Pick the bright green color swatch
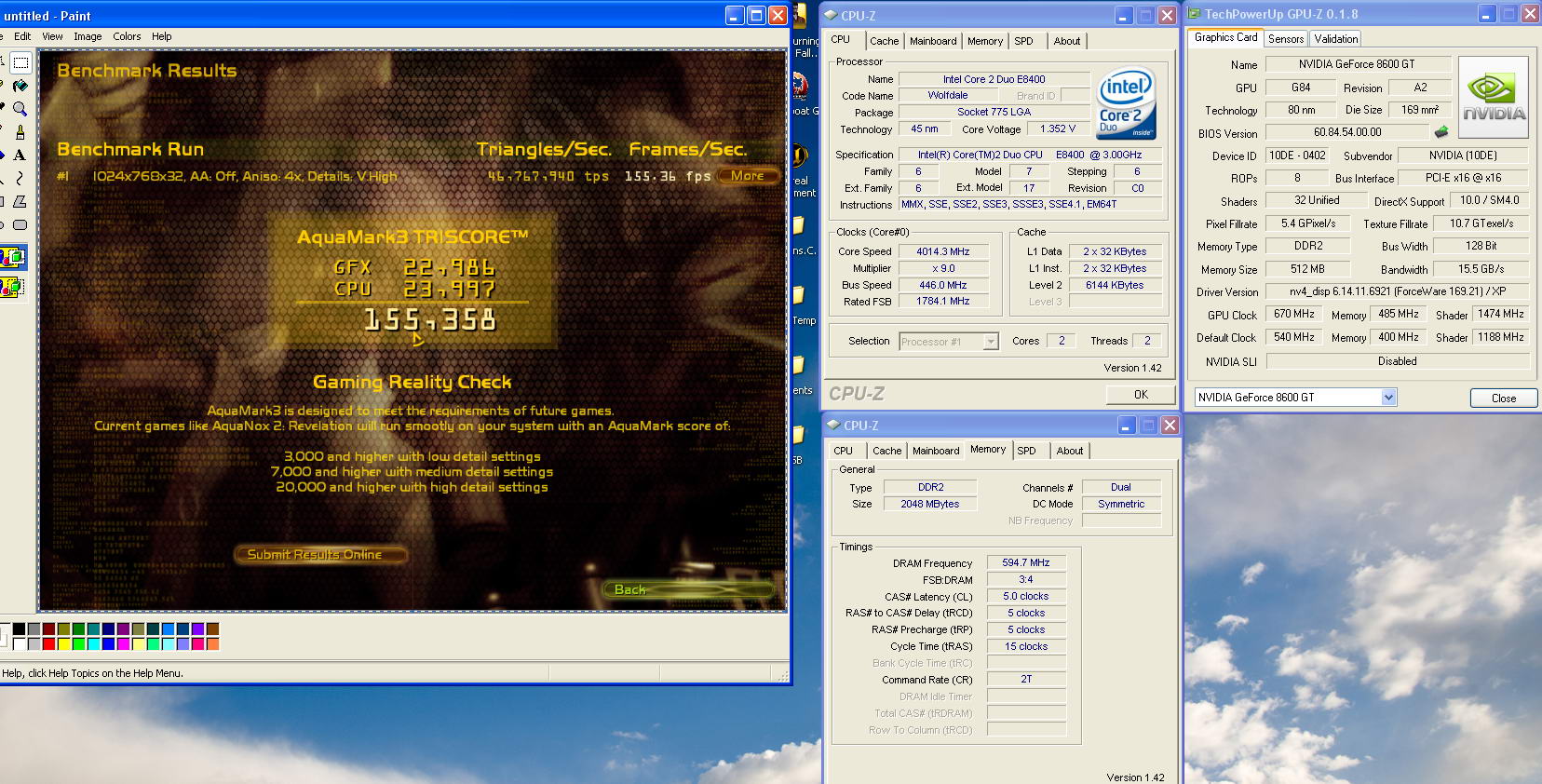This screenshot has height=784, width=1542. pos(78,643)
